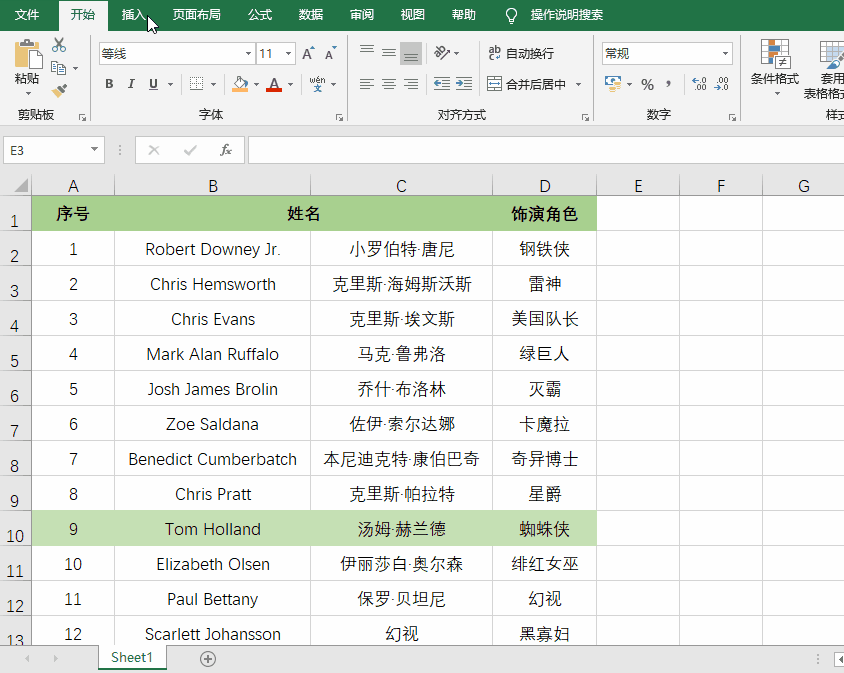Align cell text right
The image size is (844, 673).
click(411, 84)
